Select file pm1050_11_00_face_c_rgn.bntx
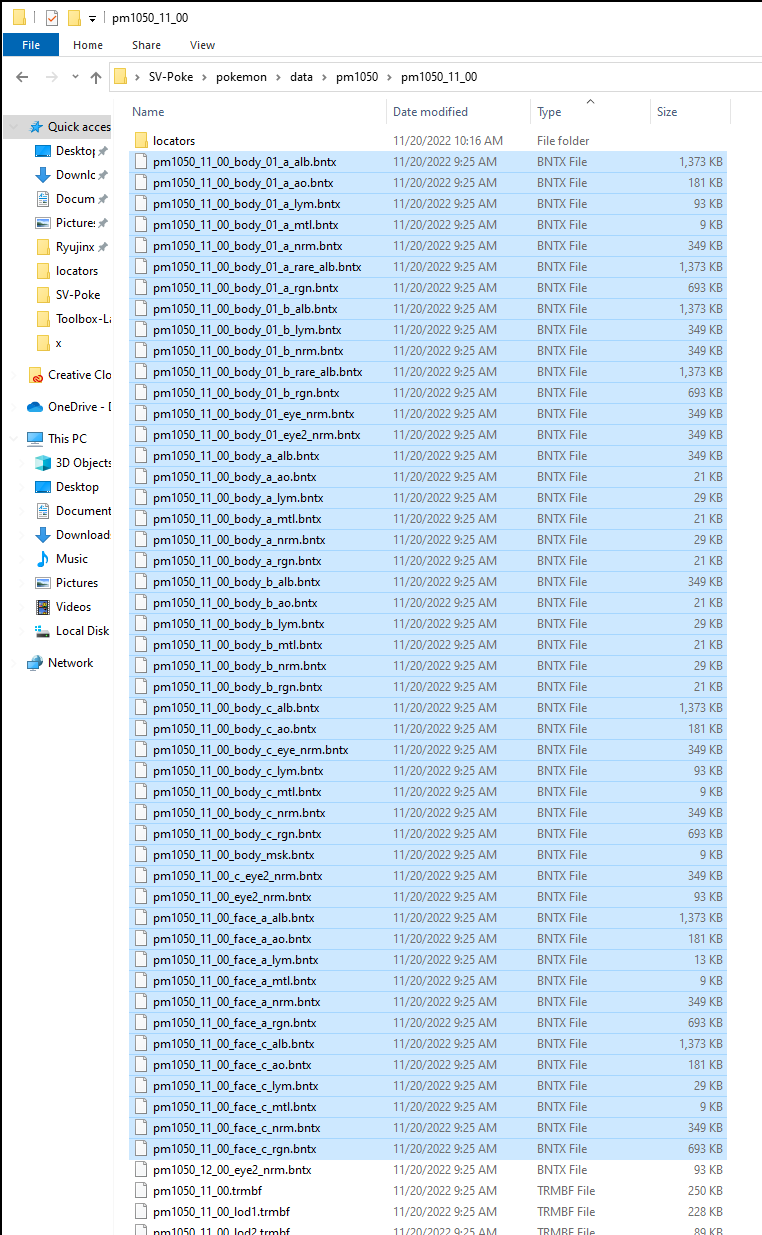Screen dimensions: 762x1235 428,1149
